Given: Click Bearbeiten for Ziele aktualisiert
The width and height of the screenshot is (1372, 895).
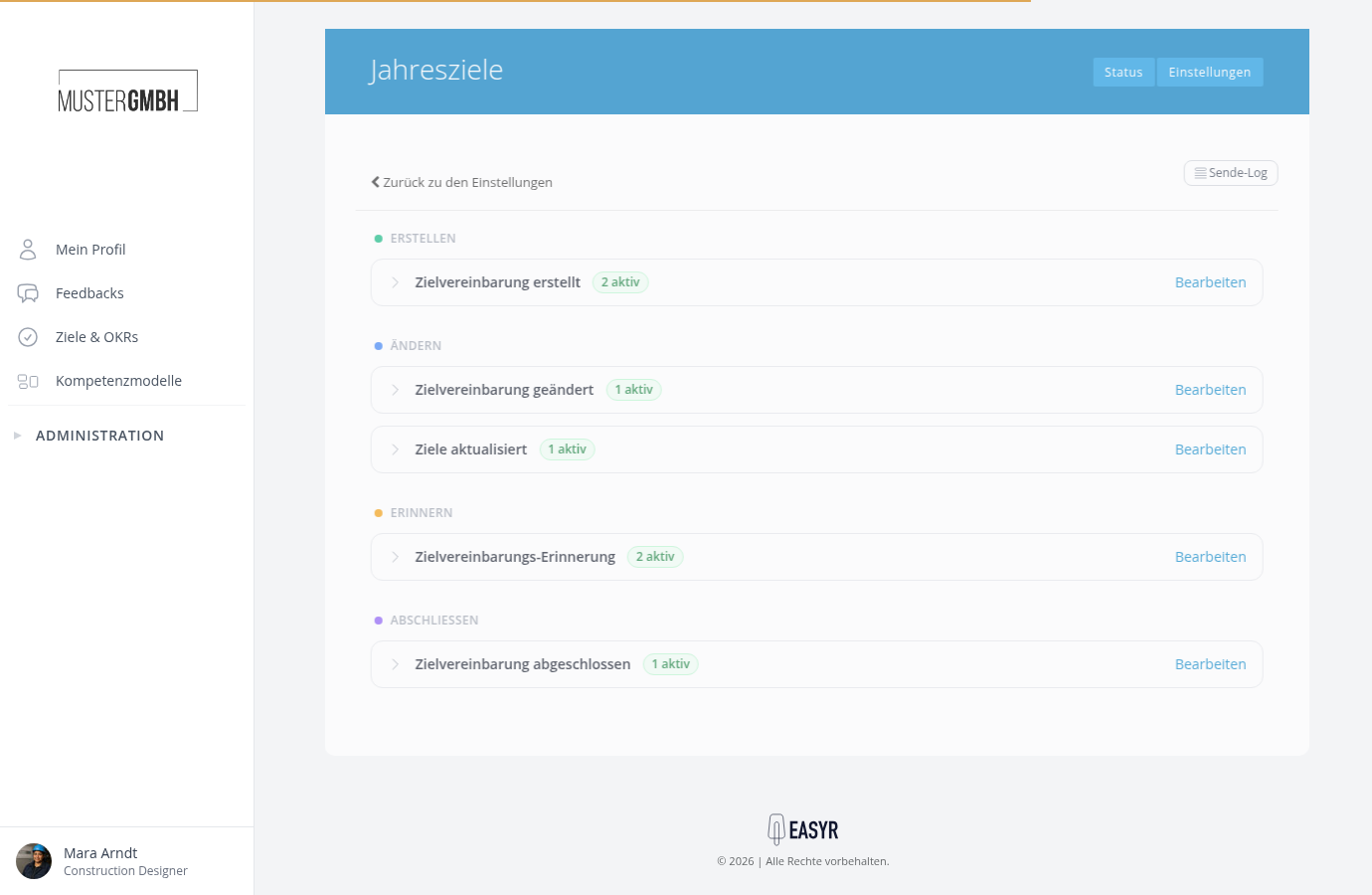Looking at the screenshot, I should 1210,449.
